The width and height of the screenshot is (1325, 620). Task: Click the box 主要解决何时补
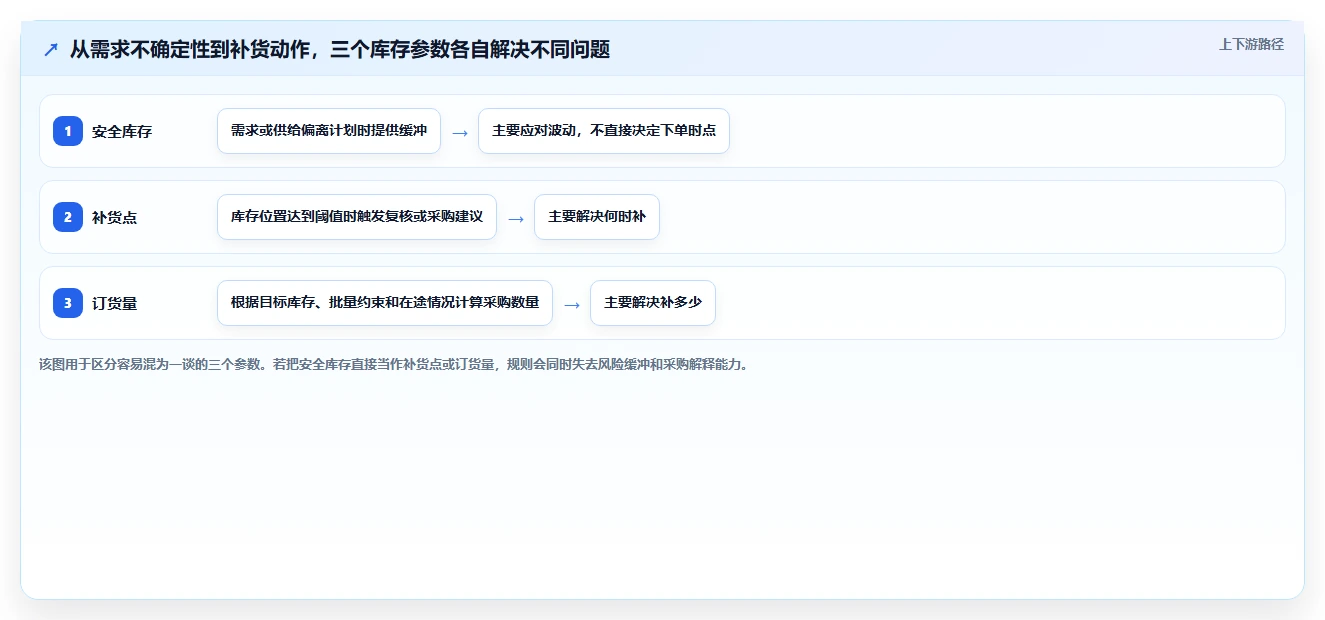click(x=597, y=217)
